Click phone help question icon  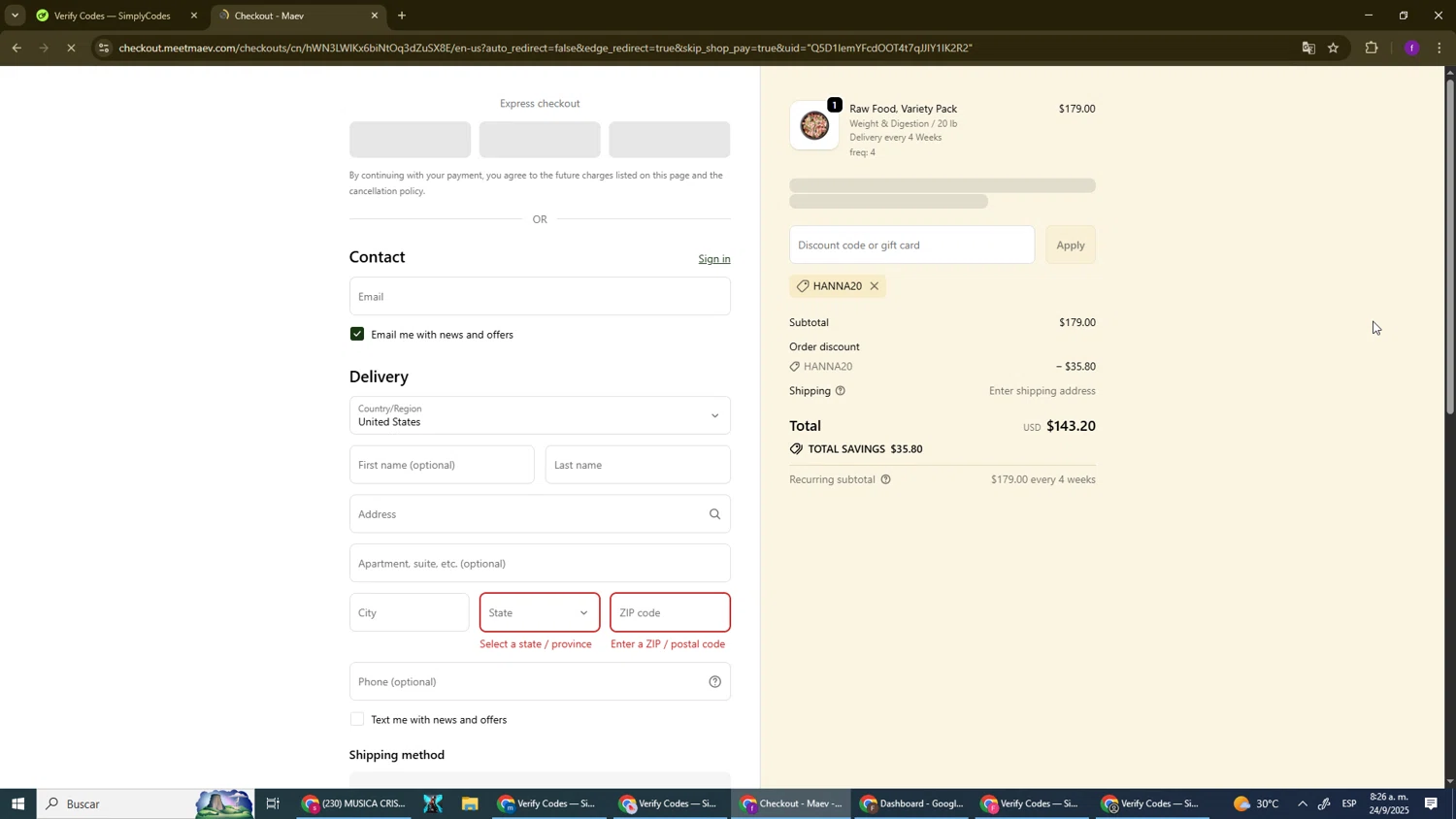click(715, 681)
